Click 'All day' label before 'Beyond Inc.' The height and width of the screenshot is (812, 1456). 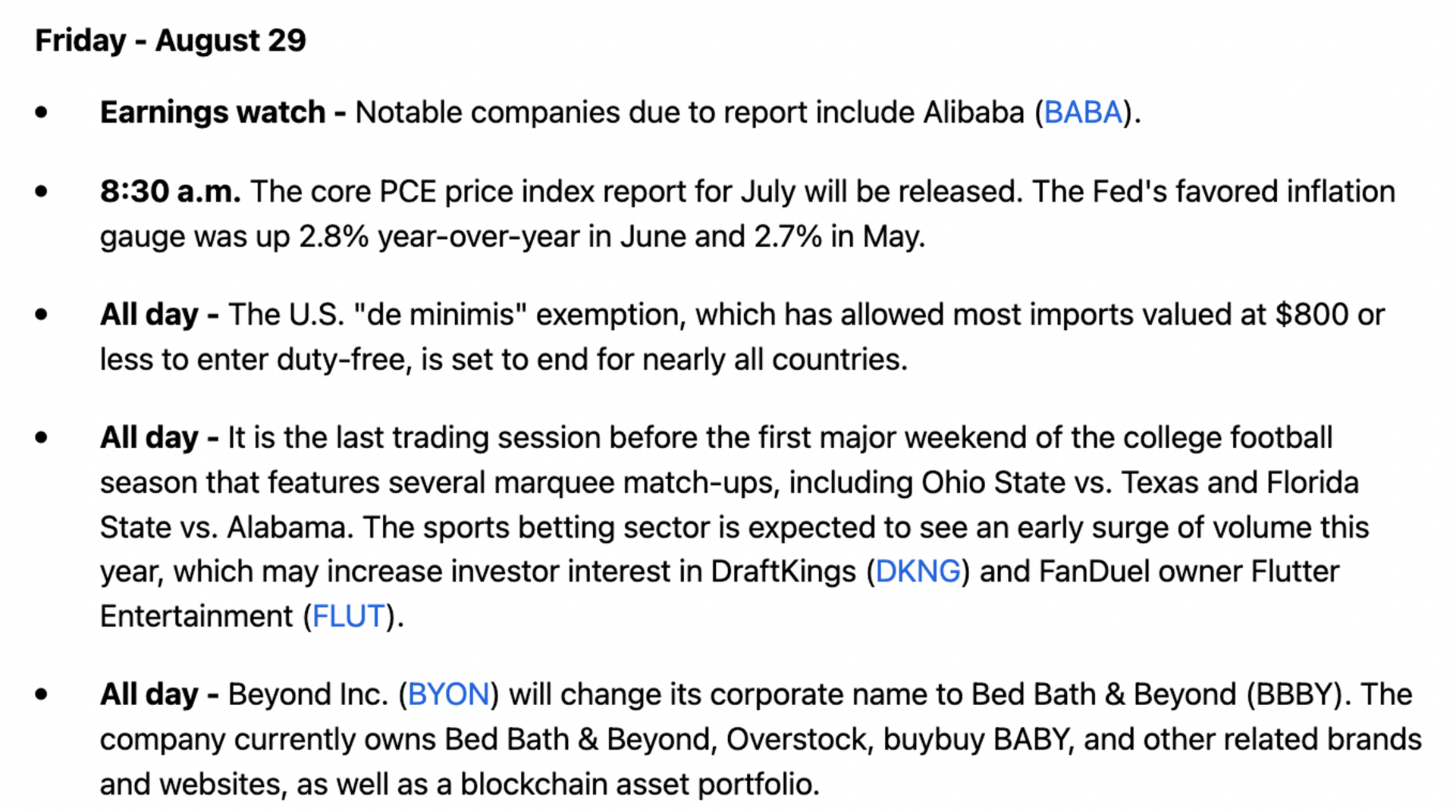coord(149,694)
